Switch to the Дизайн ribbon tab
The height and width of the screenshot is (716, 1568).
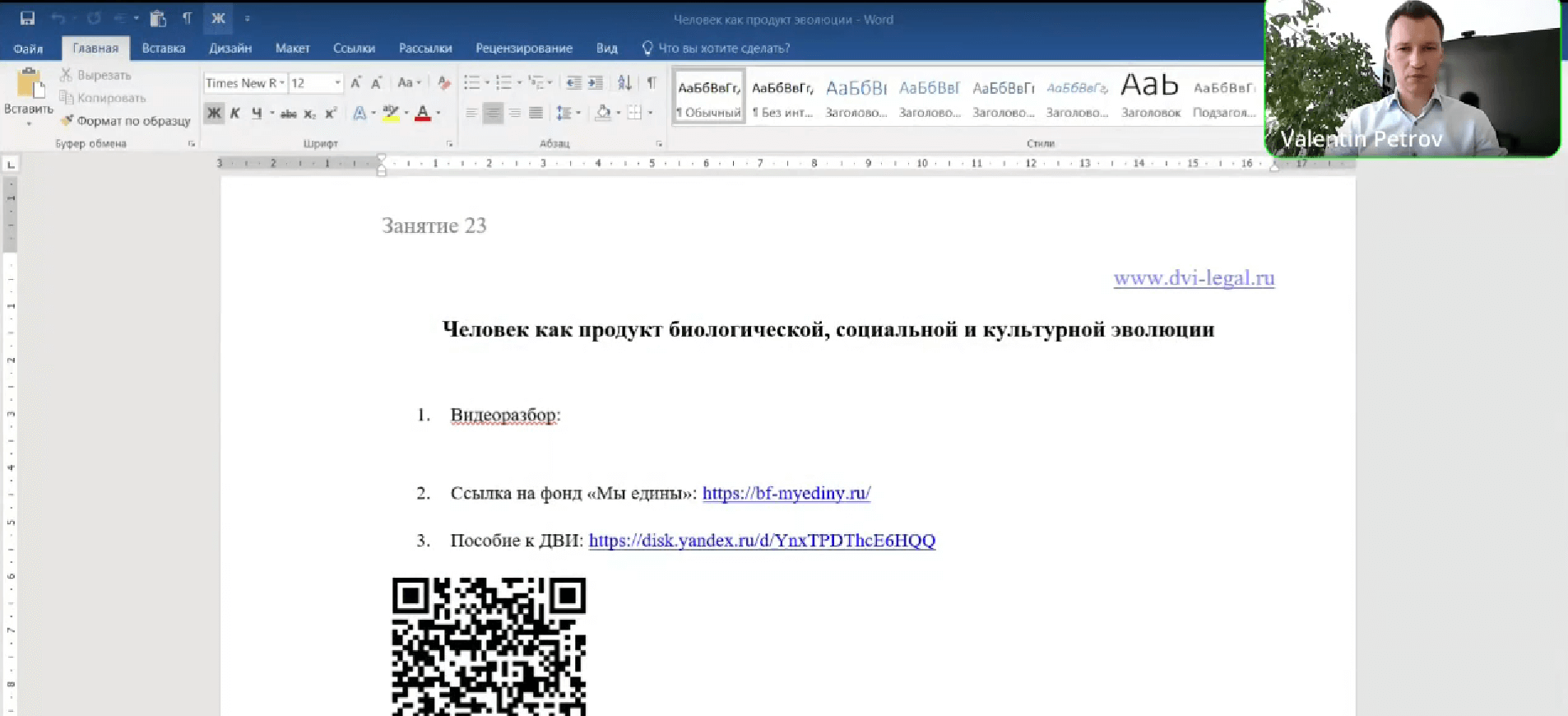coord(230,49)
